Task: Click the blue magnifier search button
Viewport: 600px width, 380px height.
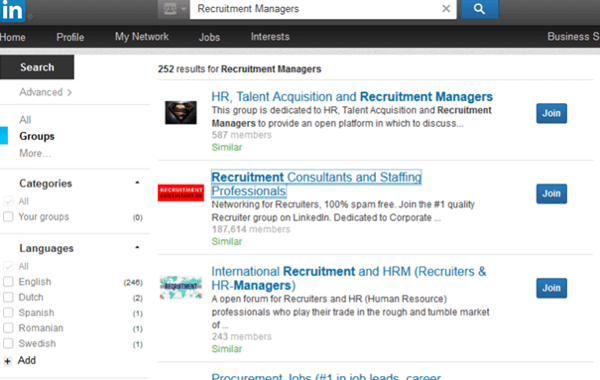Action: [x=479, y=9]
